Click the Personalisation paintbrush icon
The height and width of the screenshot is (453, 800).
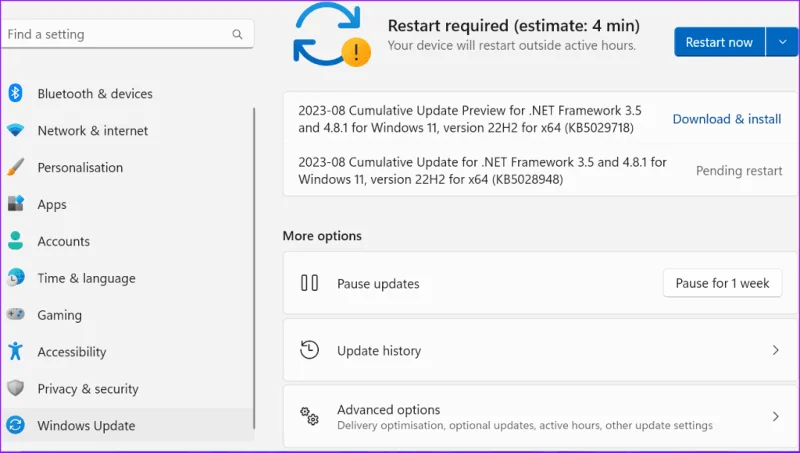[15, 167]
